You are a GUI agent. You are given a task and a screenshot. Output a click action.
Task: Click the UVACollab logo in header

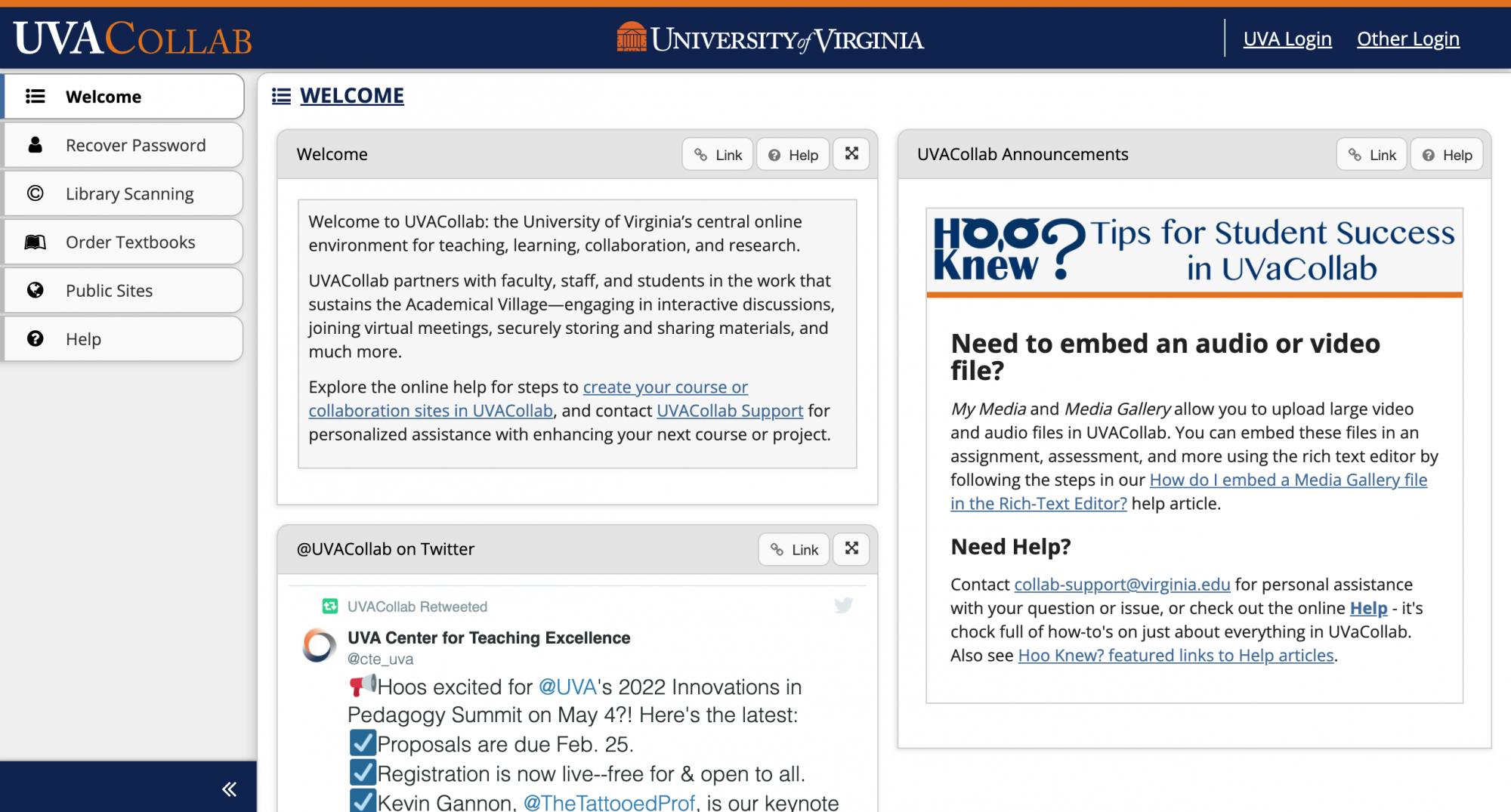pyautogui.click(x=133, y=39)
